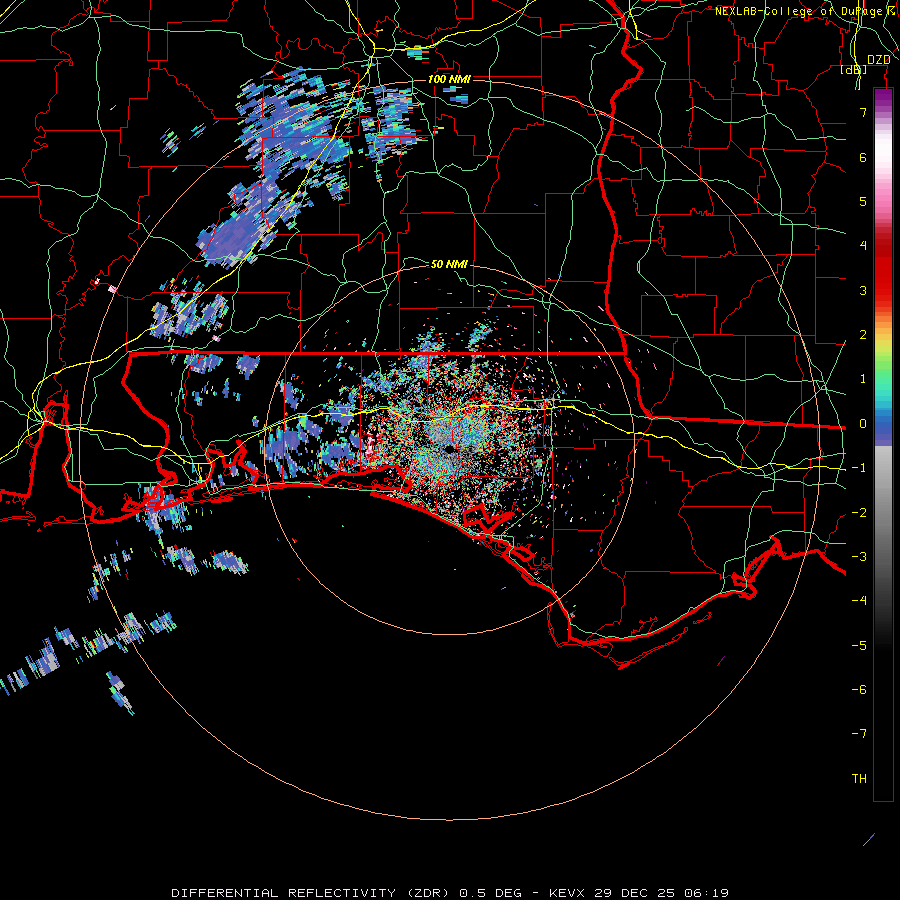Click the -2 value on color scale
The image size is (900, 900).
859,513
